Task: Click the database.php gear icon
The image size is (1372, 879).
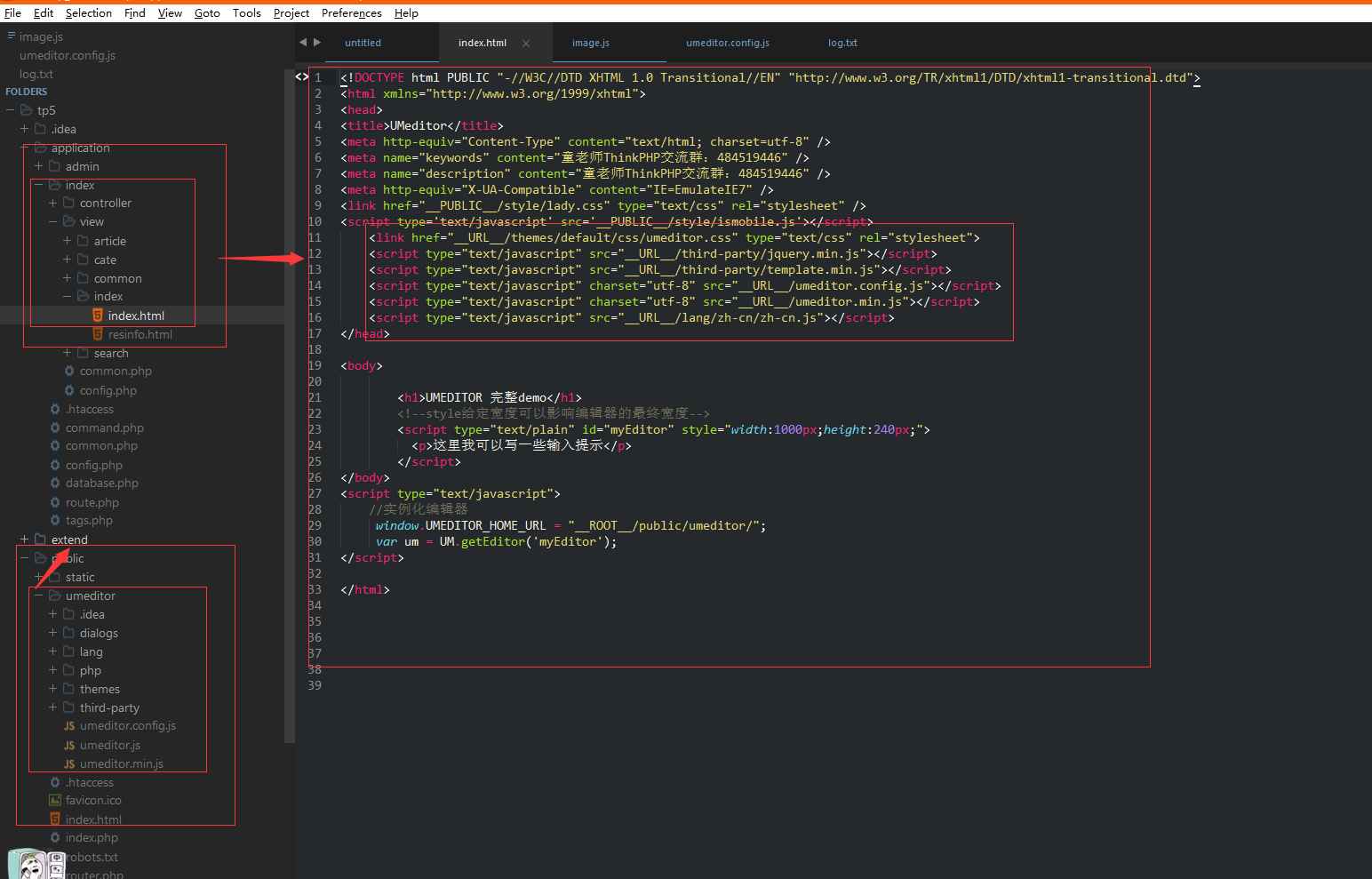Action: click(x=55, y=483)
